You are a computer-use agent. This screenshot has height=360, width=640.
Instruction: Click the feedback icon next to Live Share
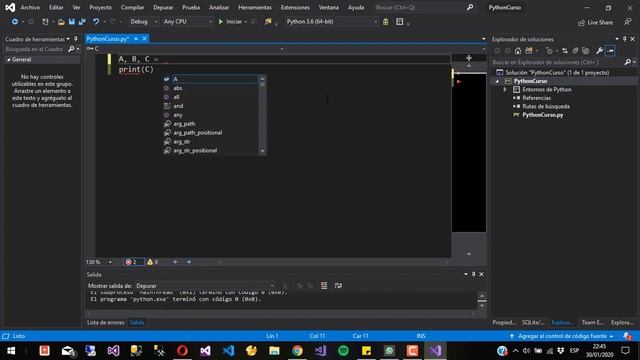pos(628,22)
